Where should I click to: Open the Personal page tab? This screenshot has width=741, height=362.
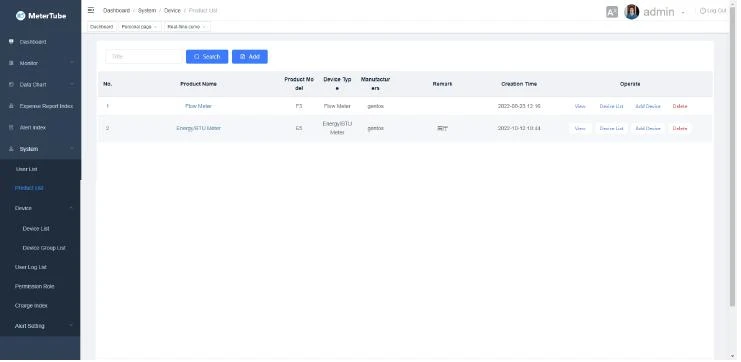(x=139, y=27)
